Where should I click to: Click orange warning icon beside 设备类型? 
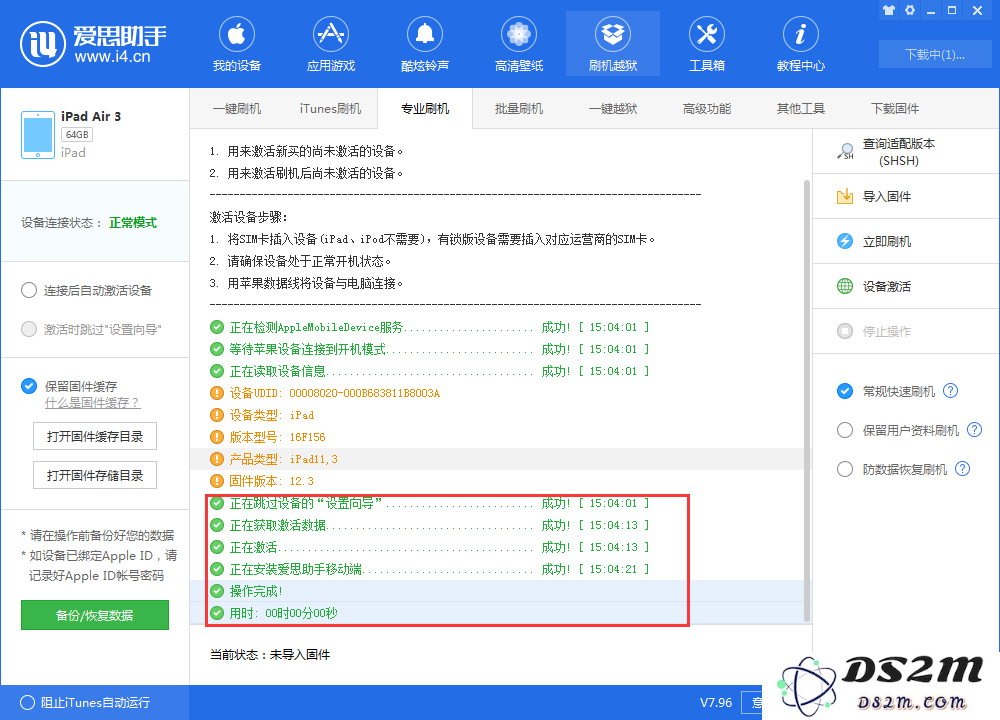point(217,415)
